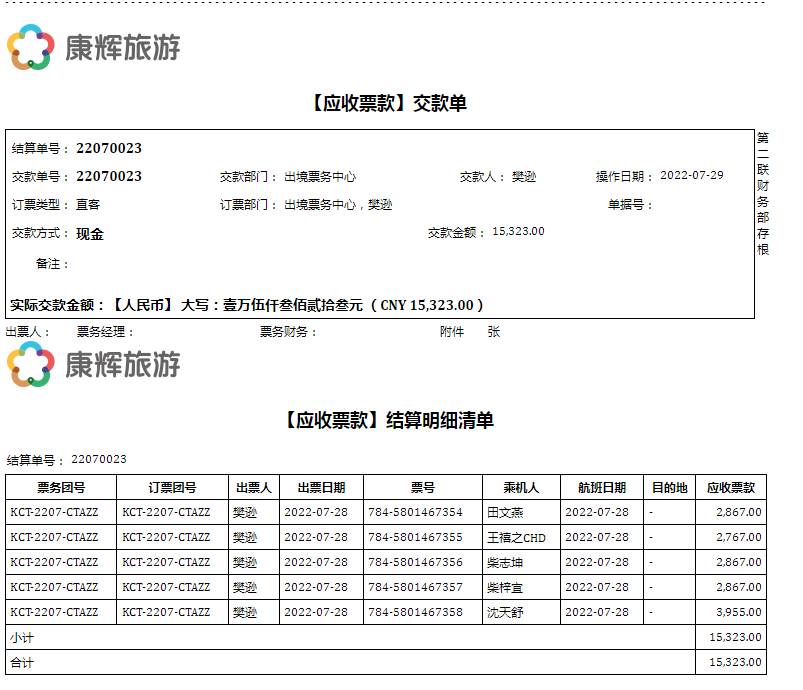This screenshot has height=690, width=803.
Task: Click the 票务团号 column header
Action: pos(61,488)
